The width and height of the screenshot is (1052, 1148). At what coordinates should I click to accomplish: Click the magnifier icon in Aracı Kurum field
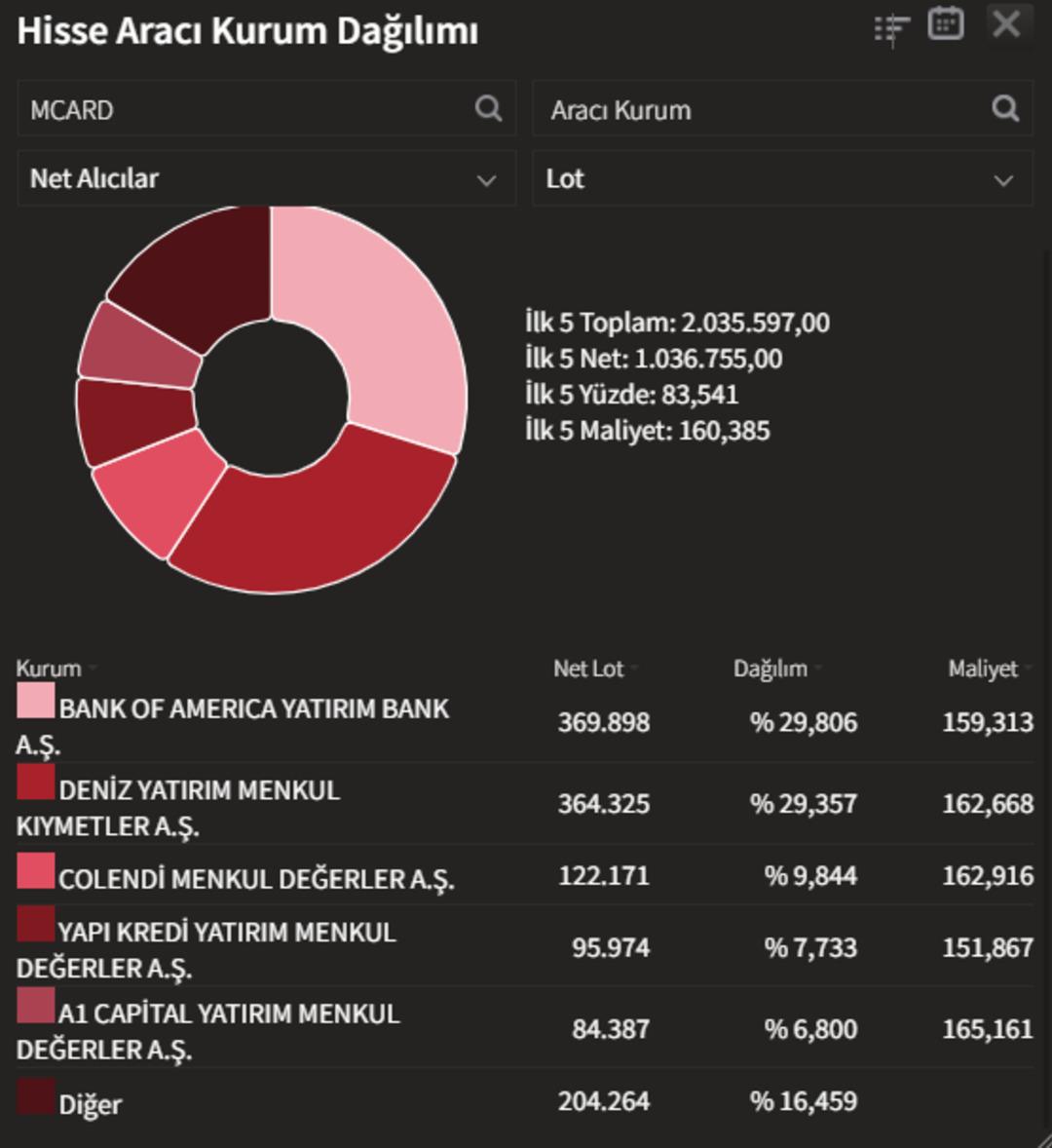[x=1004, y=108]
